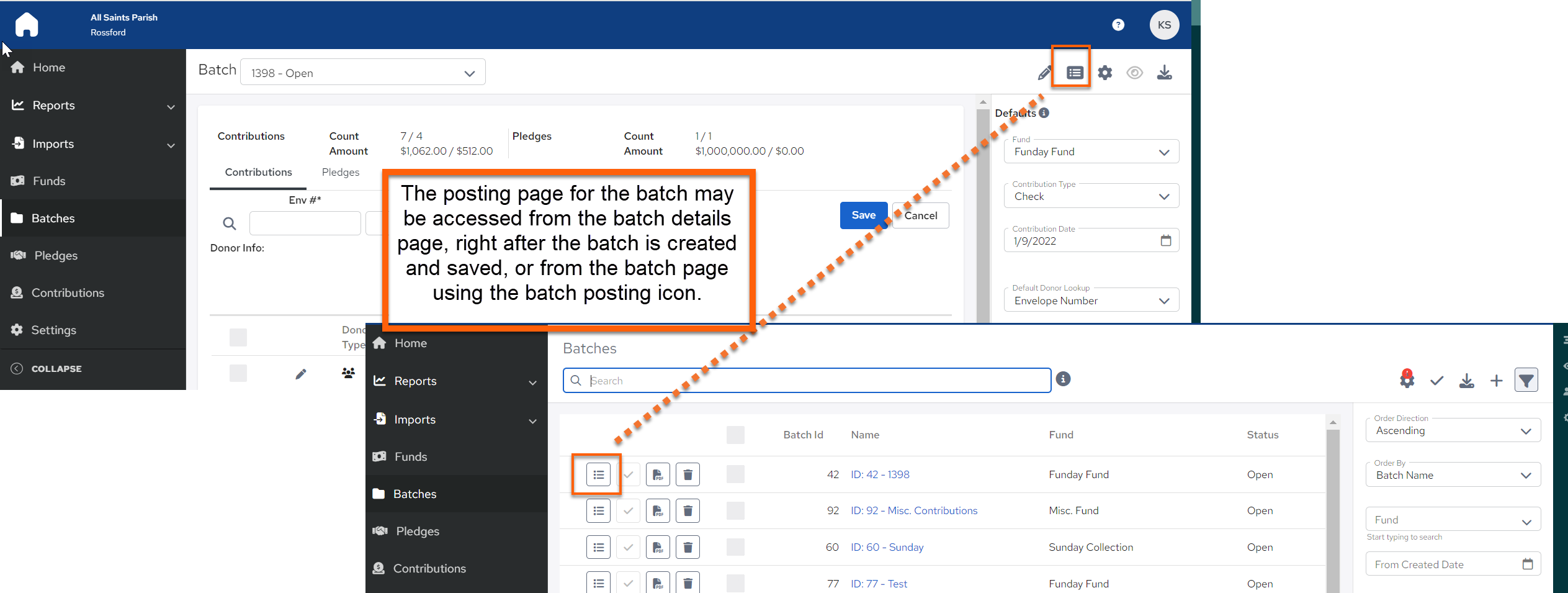Click the pencil icon in contribution row

(x=300, y=373)
